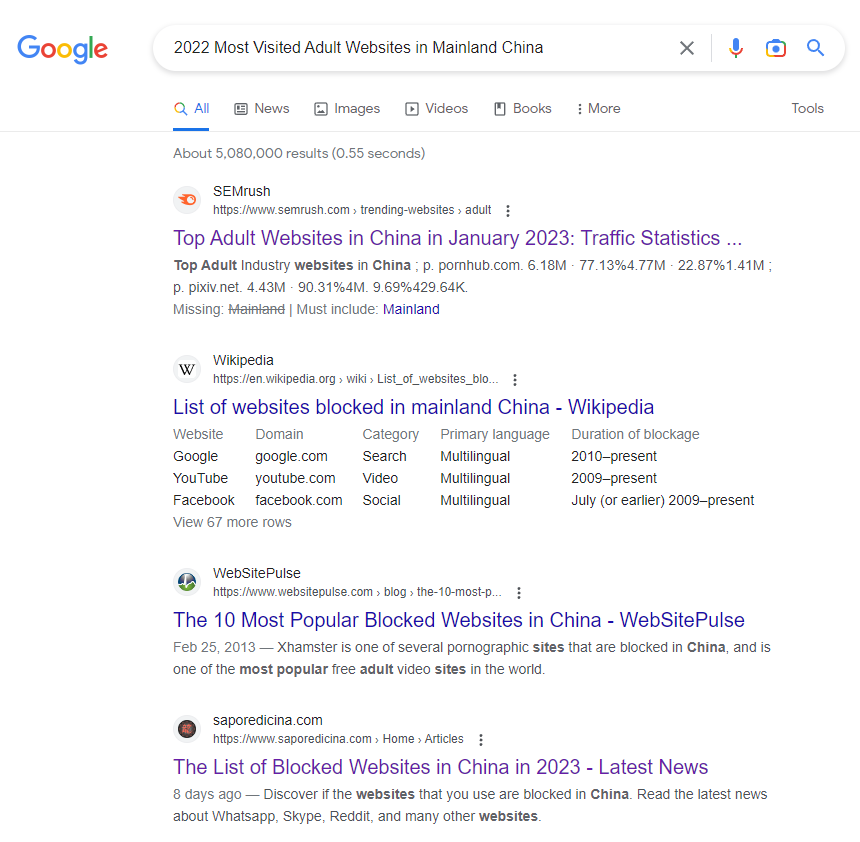The image size is (860, 842).
Task: Click the saporedicina.com URL breadcrumb
Action: (x=338, y=739)
